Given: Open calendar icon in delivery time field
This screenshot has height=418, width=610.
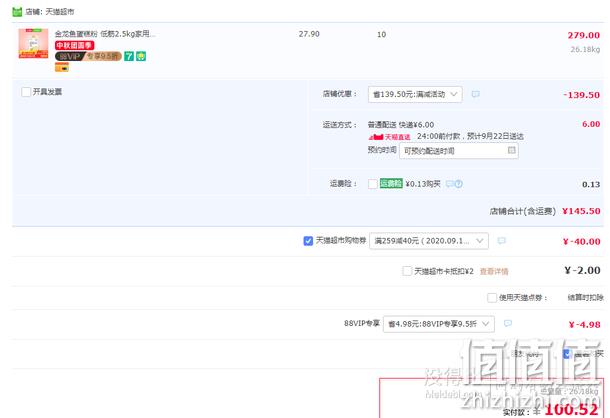Looking at the screenshot, I should (512, 150).
